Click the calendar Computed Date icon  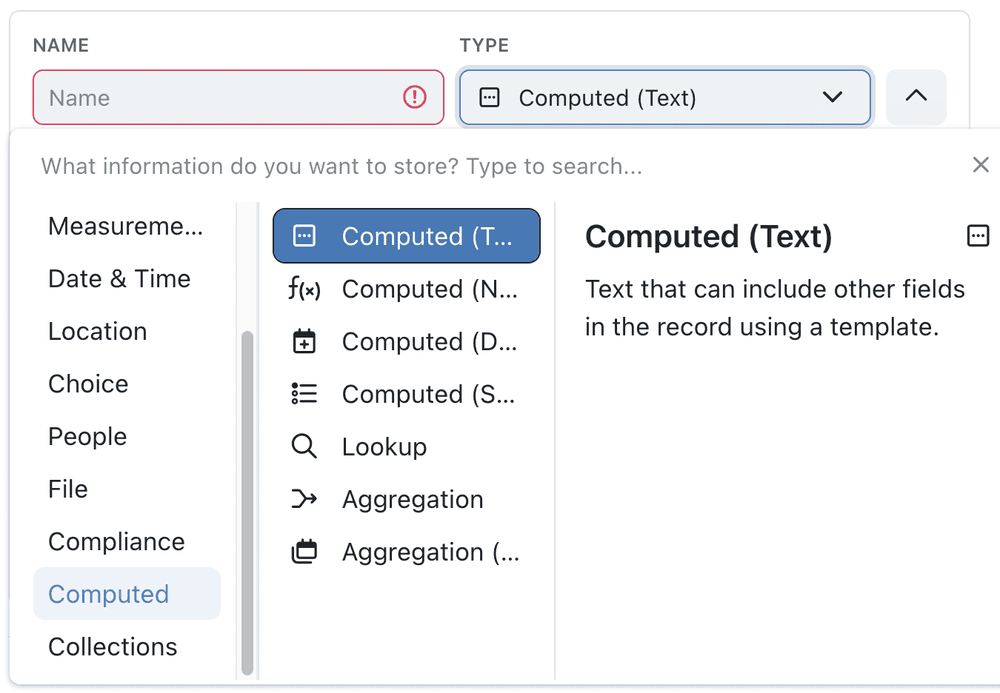[x=304, y=342]
